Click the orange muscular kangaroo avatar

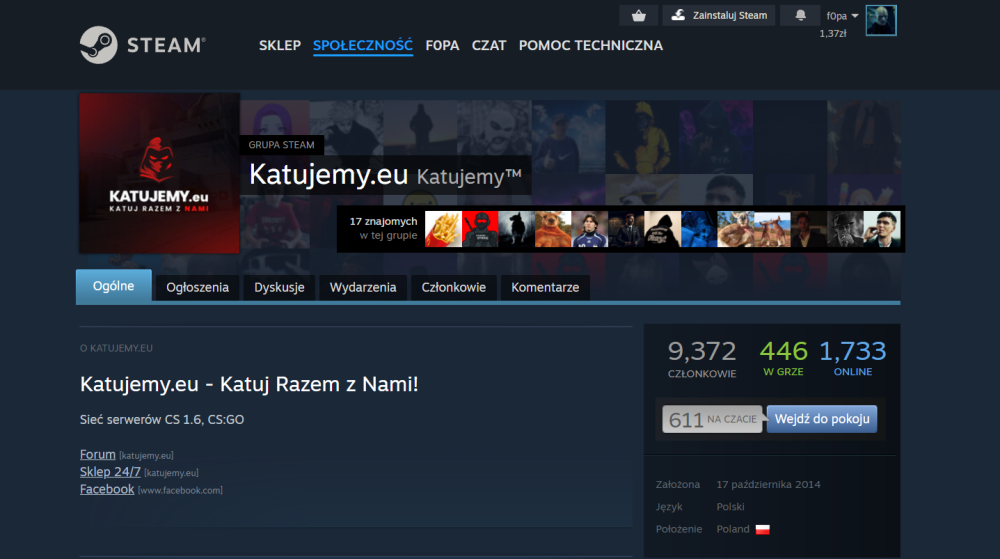pos(553,229)
